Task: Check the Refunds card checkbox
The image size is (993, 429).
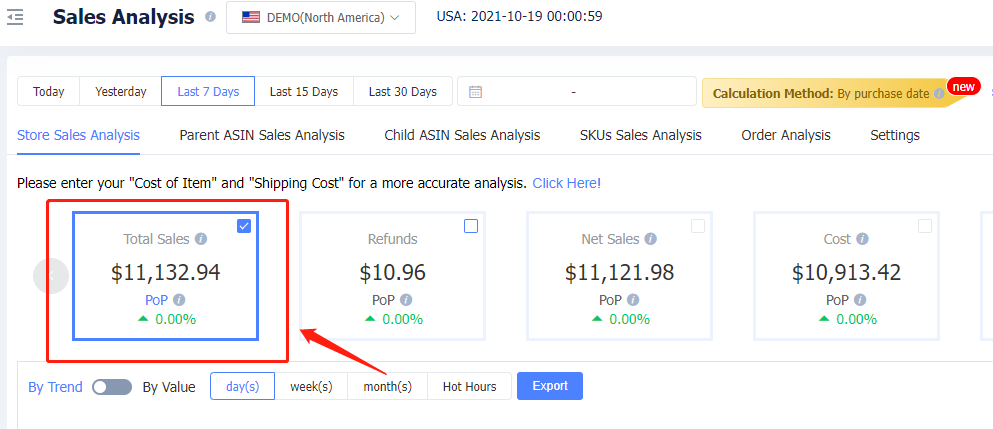Action: point(471,226)
